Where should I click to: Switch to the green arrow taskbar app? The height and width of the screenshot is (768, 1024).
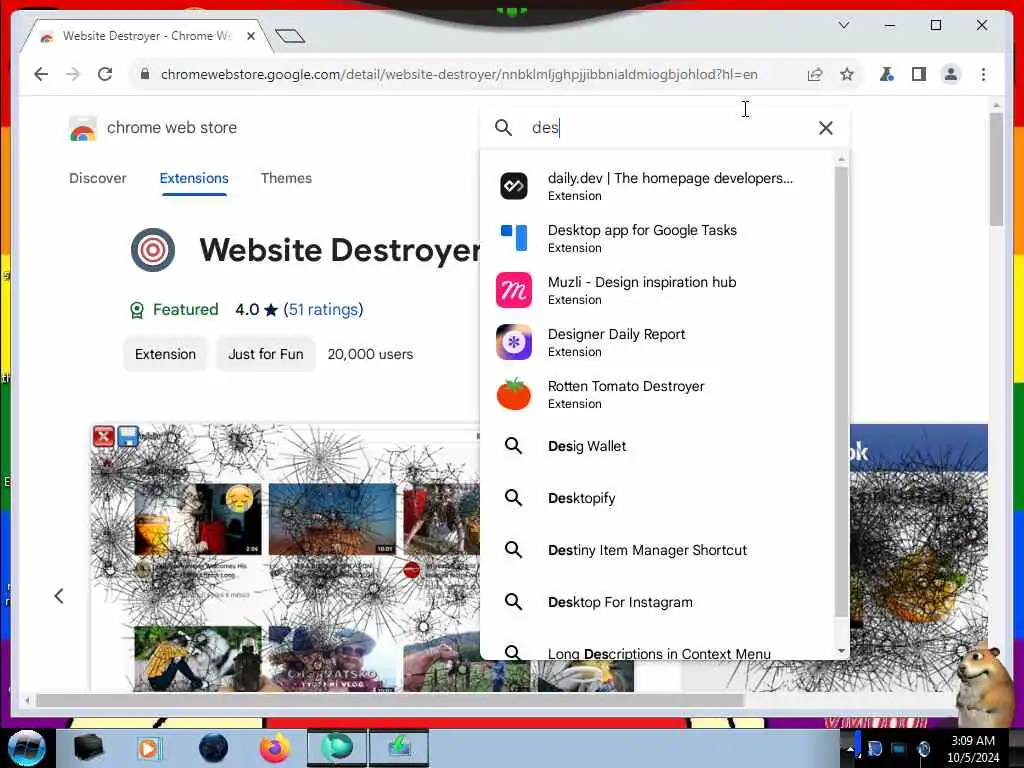(x=398, y=748)
